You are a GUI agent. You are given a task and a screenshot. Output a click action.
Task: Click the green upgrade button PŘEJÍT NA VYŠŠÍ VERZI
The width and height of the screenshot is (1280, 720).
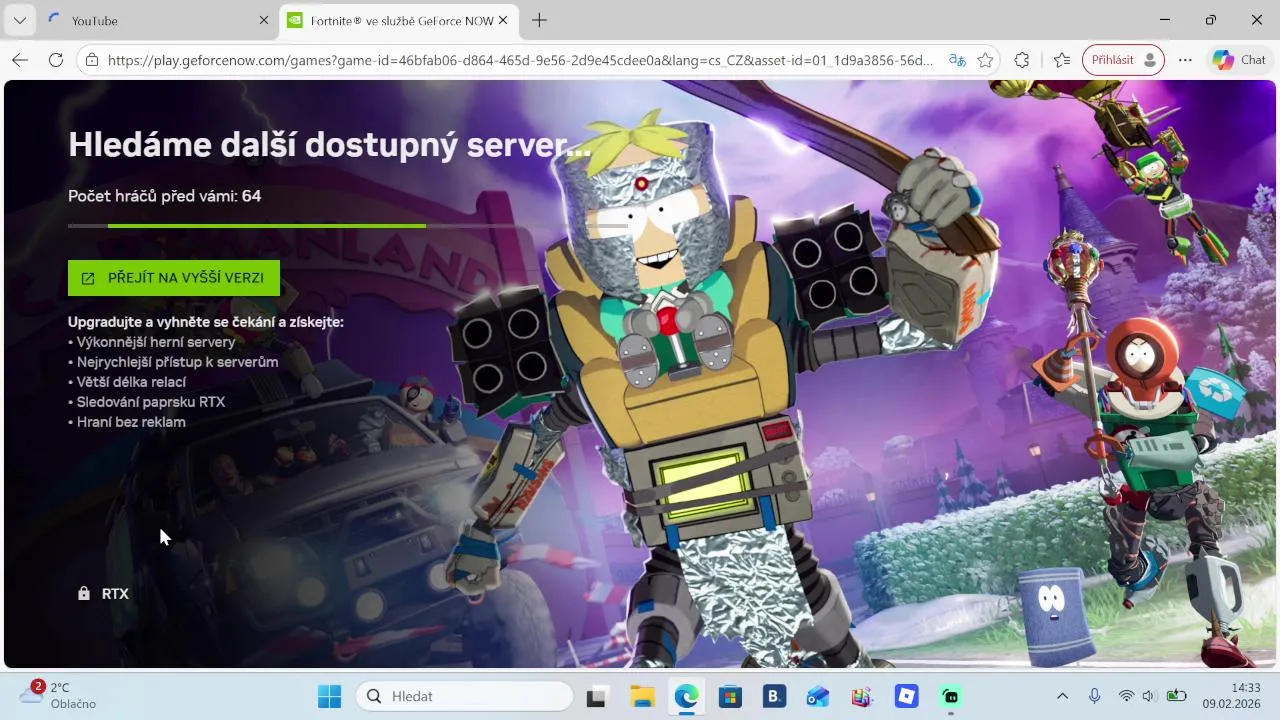click(x=174, y=278)
